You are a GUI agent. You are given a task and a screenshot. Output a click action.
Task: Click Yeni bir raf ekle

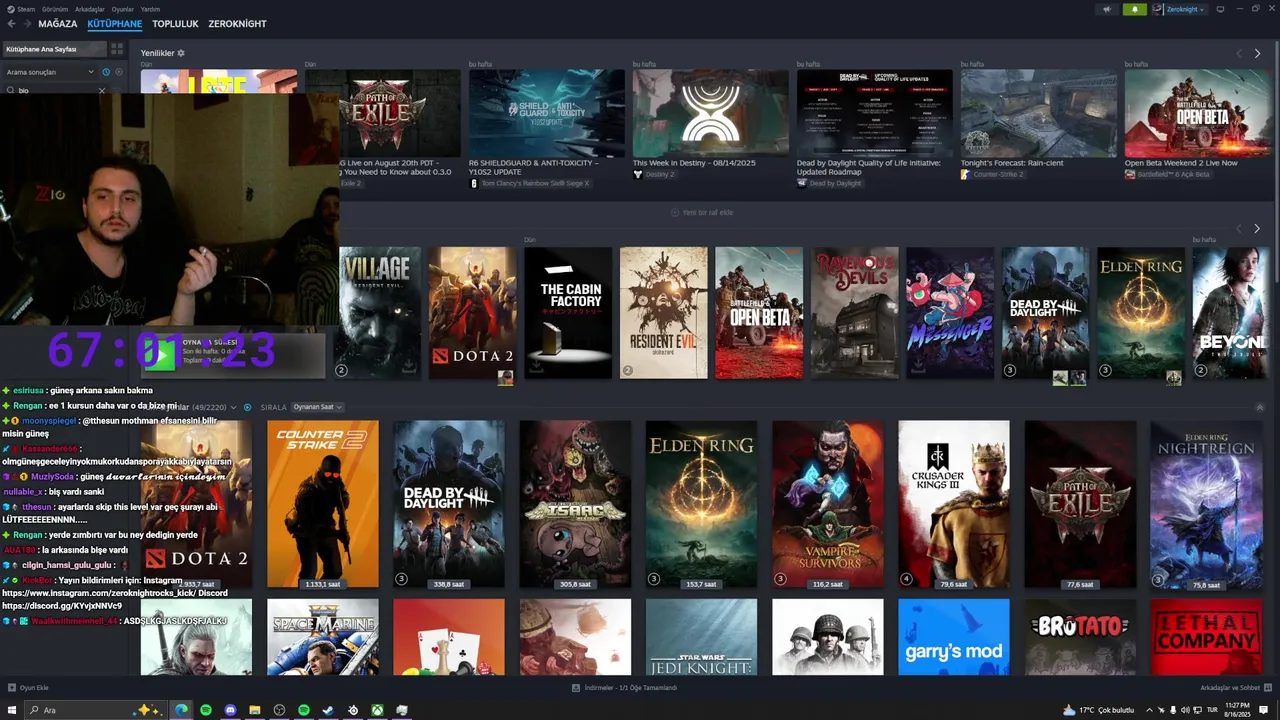coord(702,212)
